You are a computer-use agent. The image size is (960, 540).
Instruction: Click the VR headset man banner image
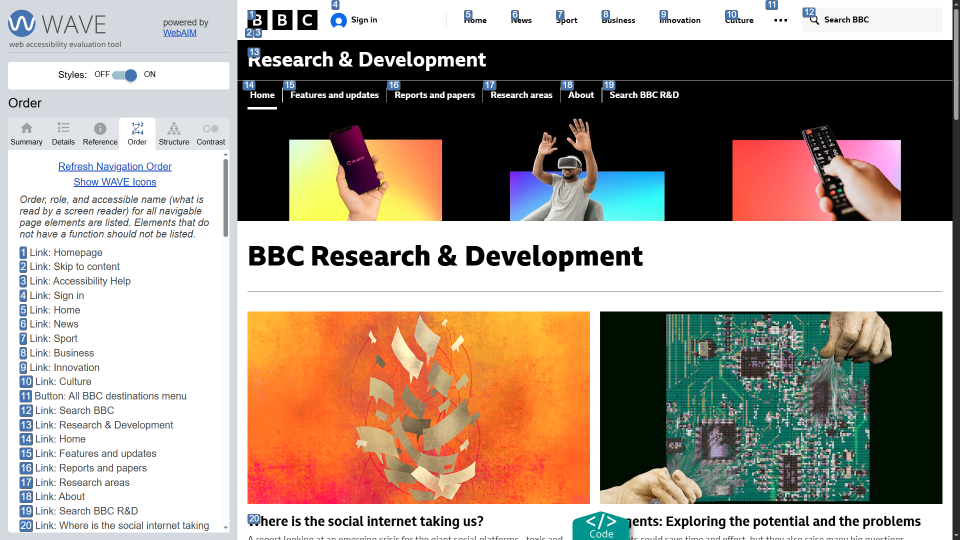[587, 170]
